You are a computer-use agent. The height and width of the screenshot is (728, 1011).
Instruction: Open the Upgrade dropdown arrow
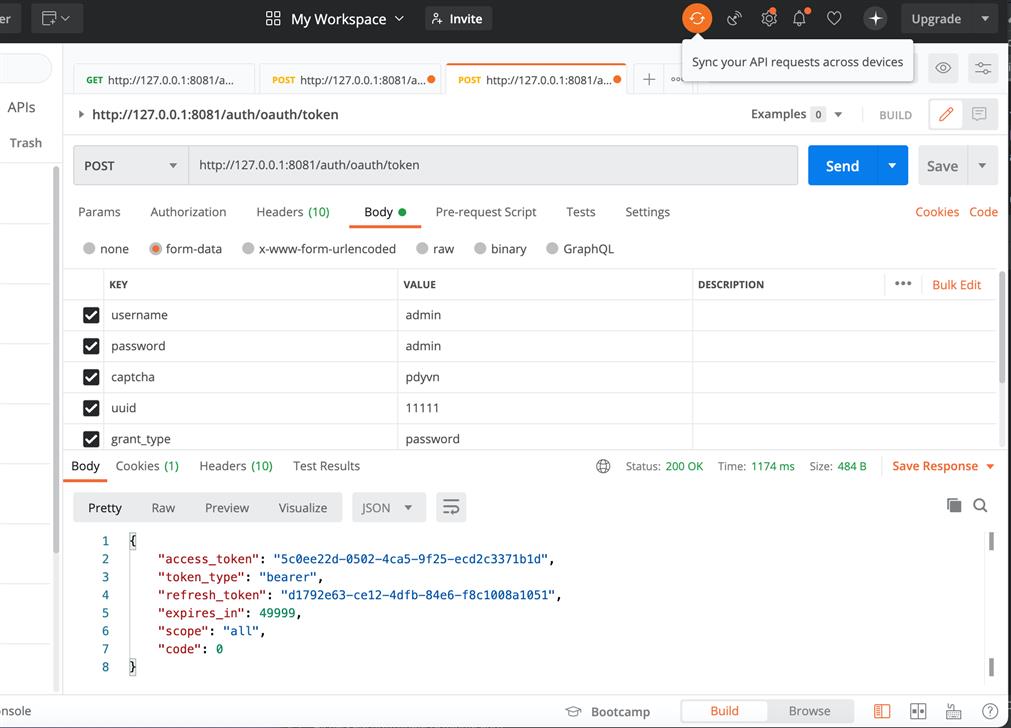click(x=985, y=19)
